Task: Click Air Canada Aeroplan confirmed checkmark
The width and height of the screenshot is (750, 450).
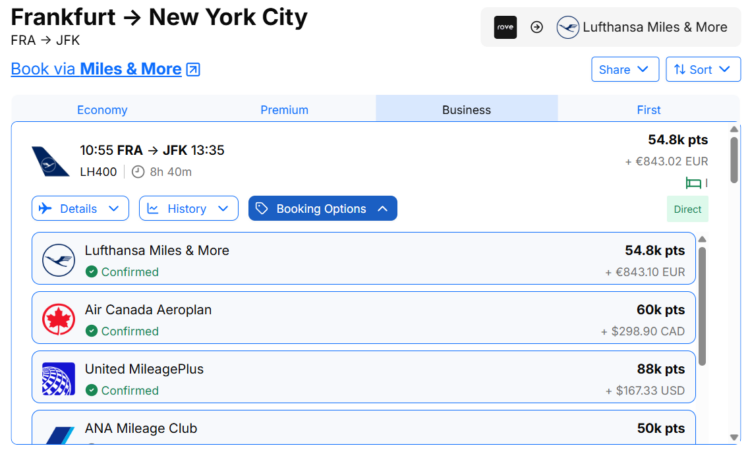Action: [x=91, y=331]
